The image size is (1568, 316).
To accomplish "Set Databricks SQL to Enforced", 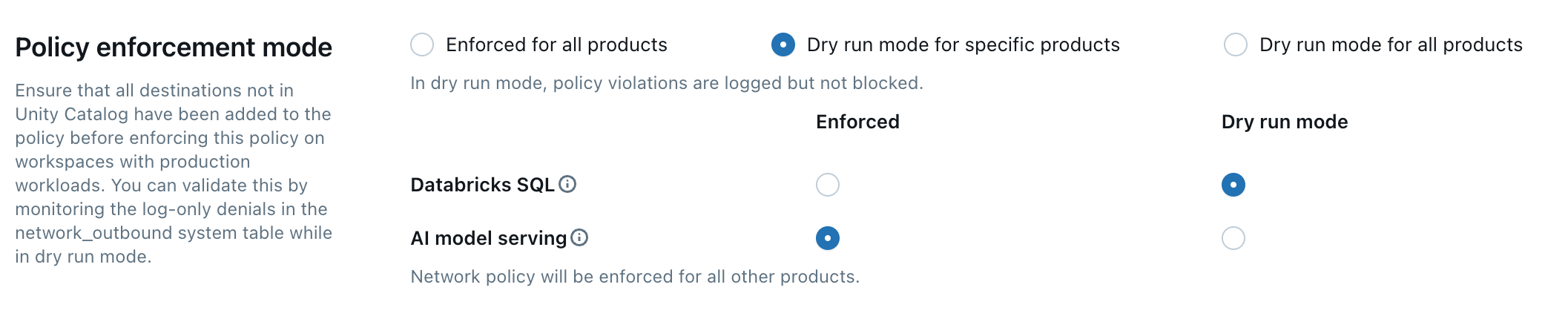I will coord(828,185).
